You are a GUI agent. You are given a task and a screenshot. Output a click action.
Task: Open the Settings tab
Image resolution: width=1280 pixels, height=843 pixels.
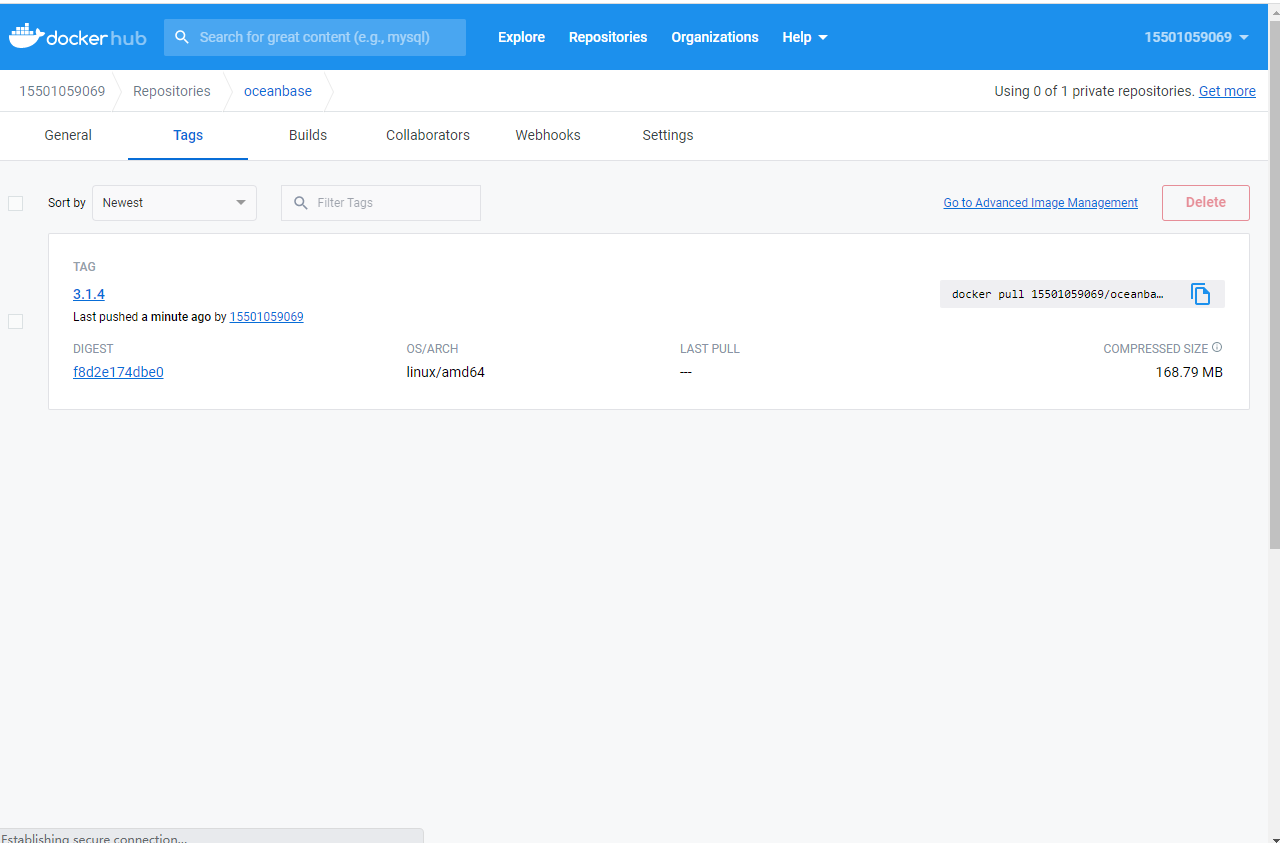click(x=668, y=135)
